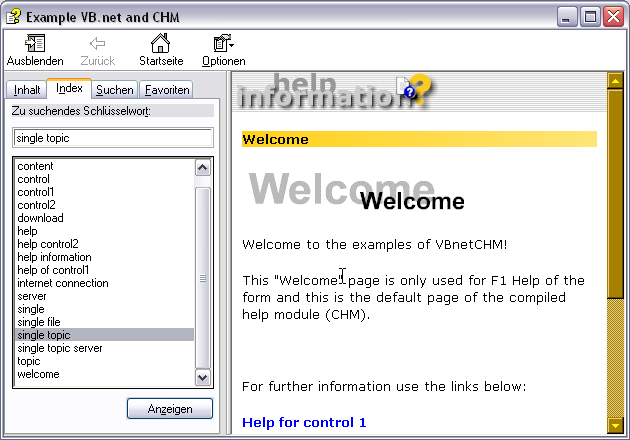Viewport: 630px width, 440px height.
Task: Pick 'welcome' keyword in the index
Action: [x=38, y=374]
